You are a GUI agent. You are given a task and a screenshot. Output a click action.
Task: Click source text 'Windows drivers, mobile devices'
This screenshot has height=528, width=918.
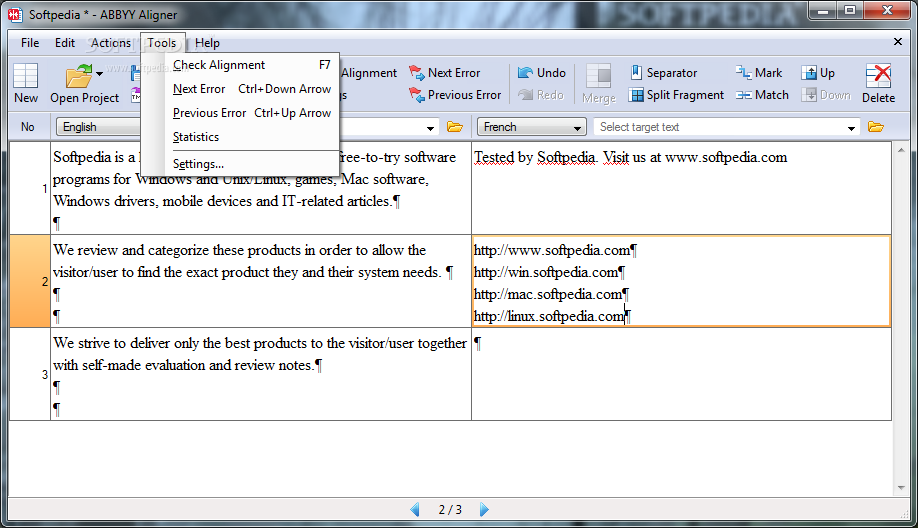pos(153,201)
